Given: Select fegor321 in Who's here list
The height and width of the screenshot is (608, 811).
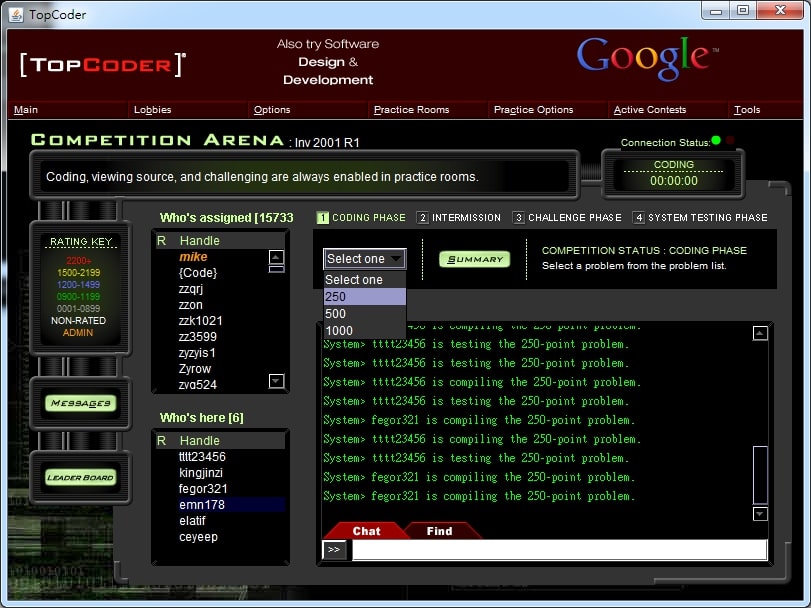Looking at the screenshot, I should [203, 489].
